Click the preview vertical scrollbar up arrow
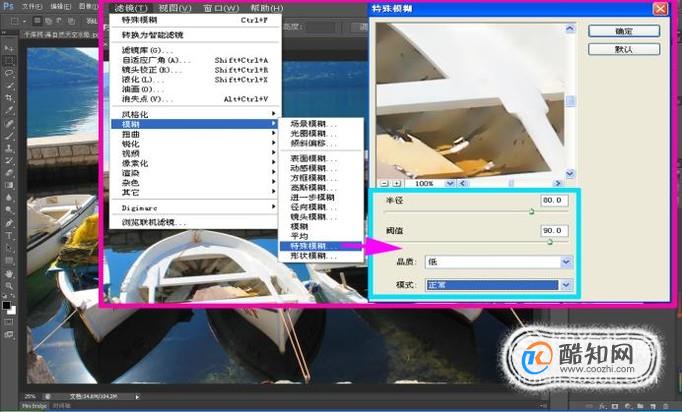 coord(570,29)
